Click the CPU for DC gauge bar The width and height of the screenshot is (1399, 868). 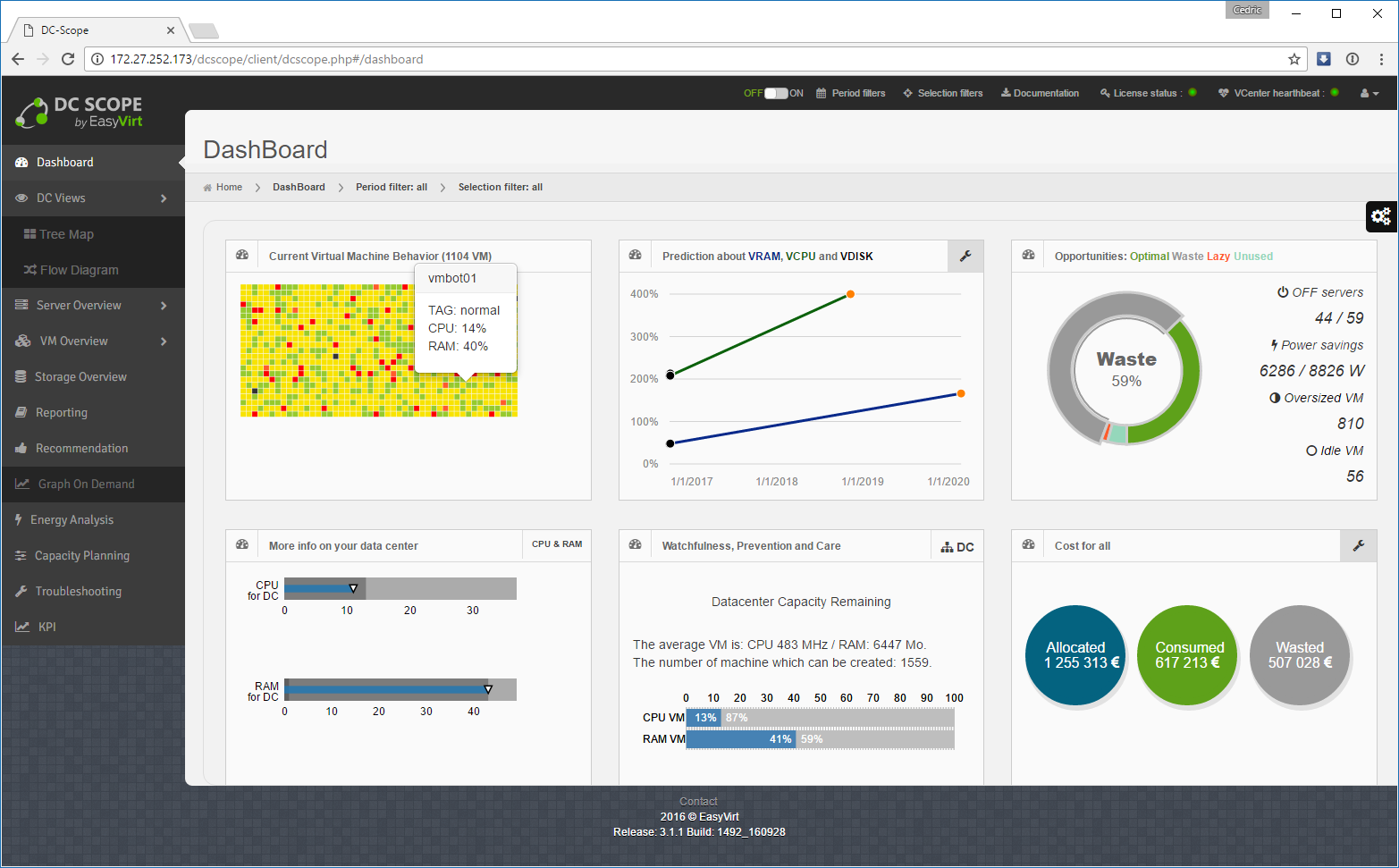[400, 588]
